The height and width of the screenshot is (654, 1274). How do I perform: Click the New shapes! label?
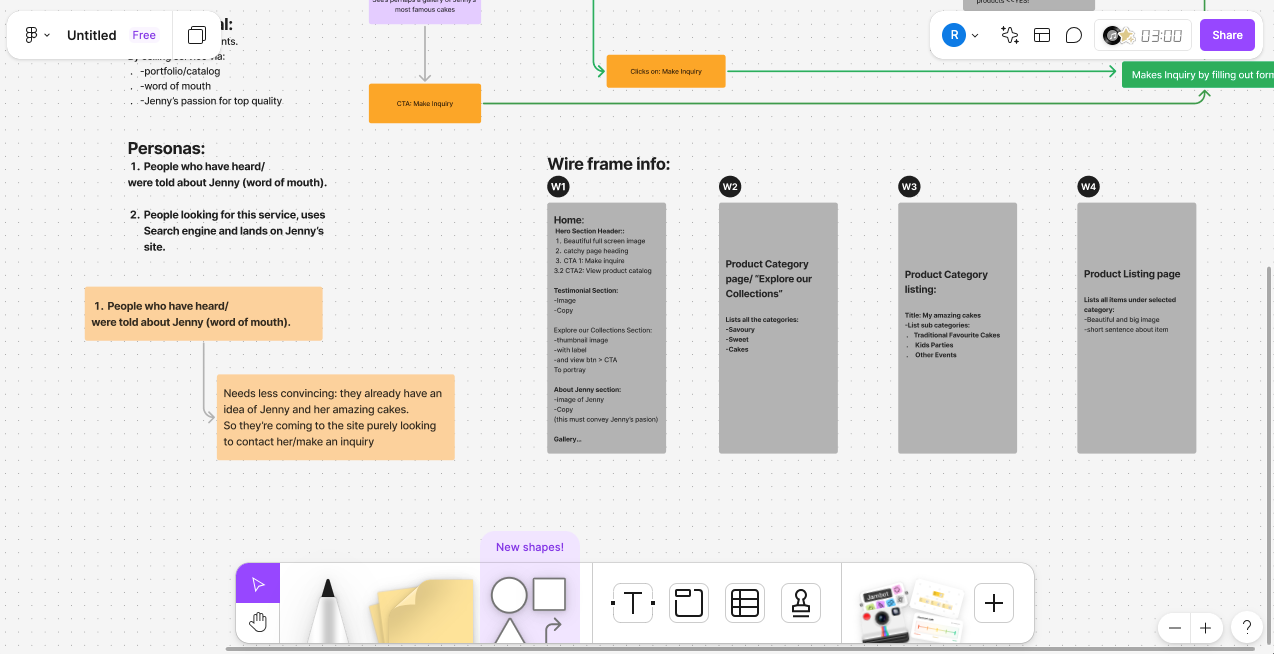click(530, 547)
